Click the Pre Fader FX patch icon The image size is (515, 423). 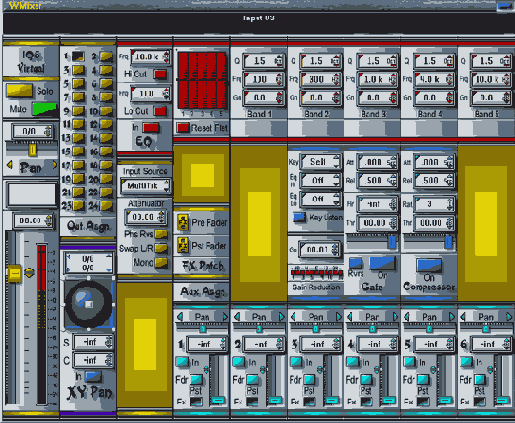pyautogui.click(x=183, y=222)
